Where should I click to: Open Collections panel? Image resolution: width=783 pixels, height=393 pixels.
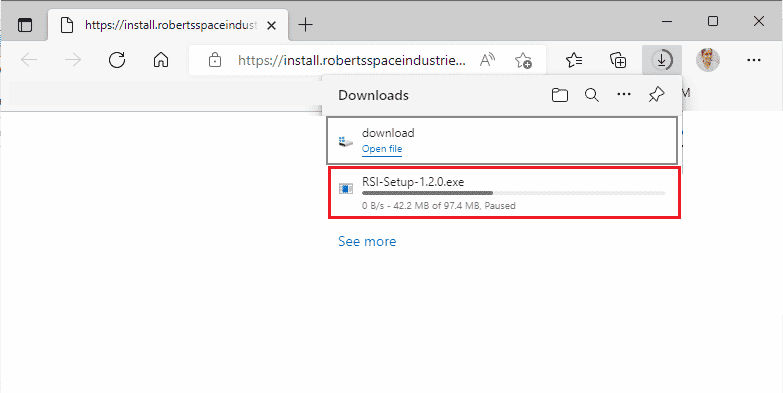click(x=618, y=60)
